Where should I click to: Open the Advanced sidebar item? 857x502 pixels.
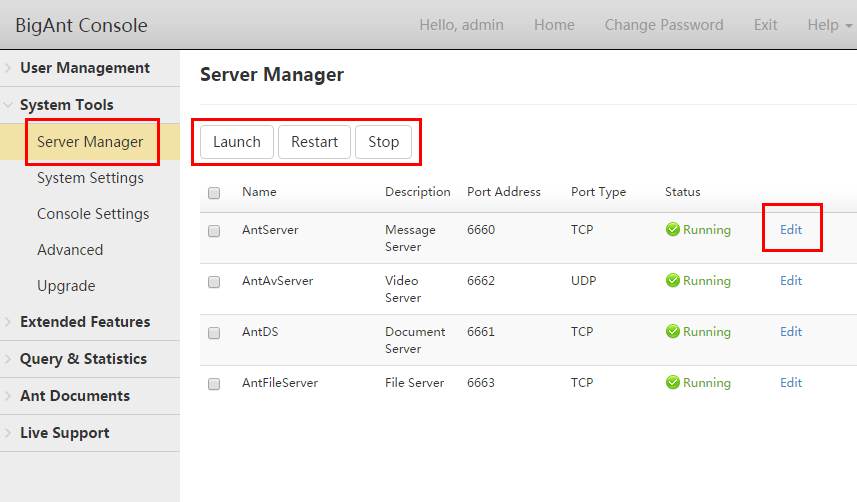[70, 250]
